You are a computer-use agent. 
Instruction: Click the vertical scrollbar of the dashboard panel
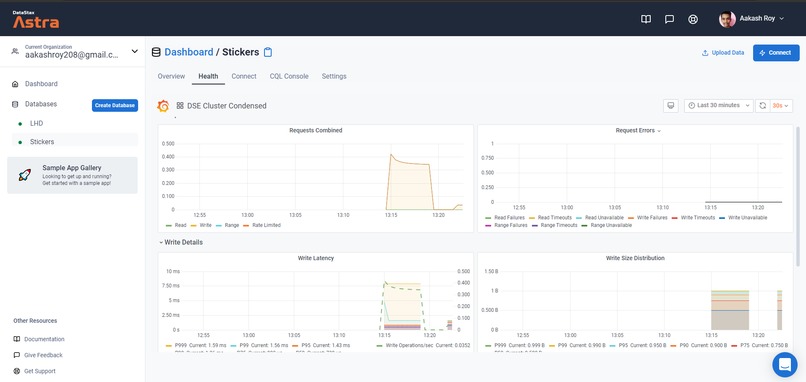click(x=797, y=195)
